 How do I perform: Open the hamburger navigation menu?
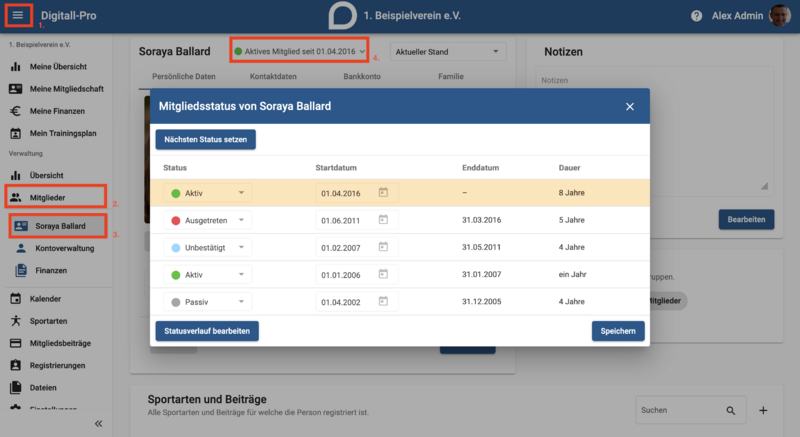pyautogui.click(x=18, y=15)
